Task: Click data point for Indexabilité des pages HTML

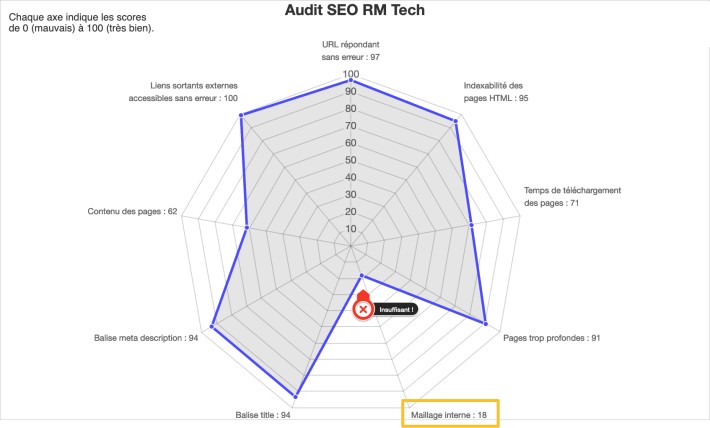Action: [x=456, y=121]
